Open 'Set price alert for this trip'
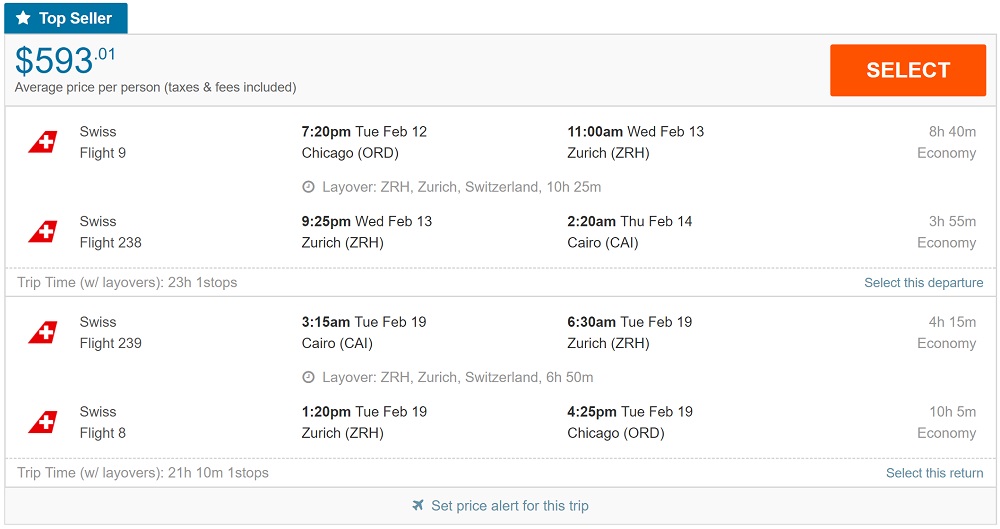 [509, 506]
